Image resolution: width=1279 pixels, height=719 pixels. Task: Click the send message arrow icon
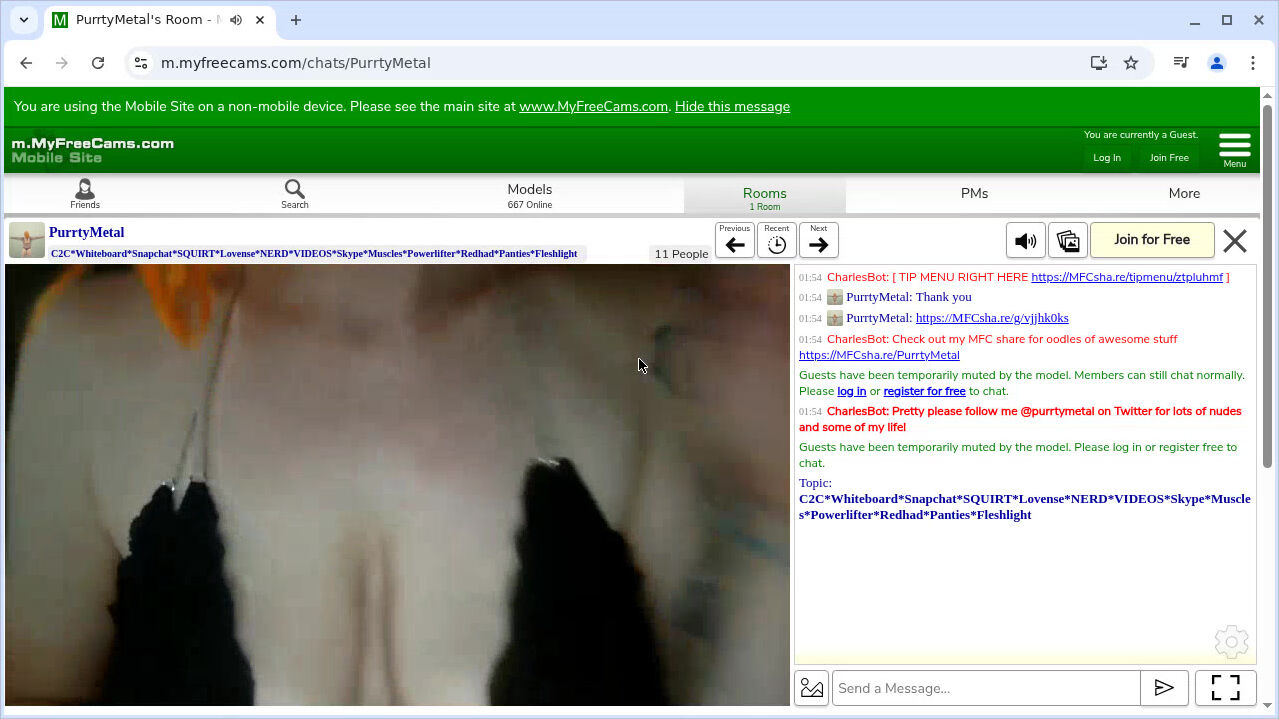[x=1164, y=688]
